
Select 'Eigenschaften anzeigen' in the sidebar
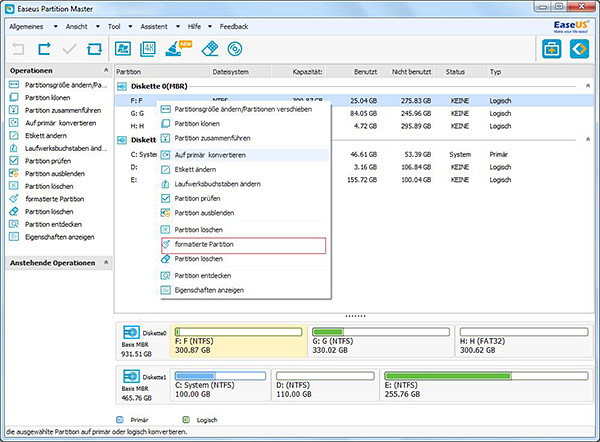coord(52,237)
